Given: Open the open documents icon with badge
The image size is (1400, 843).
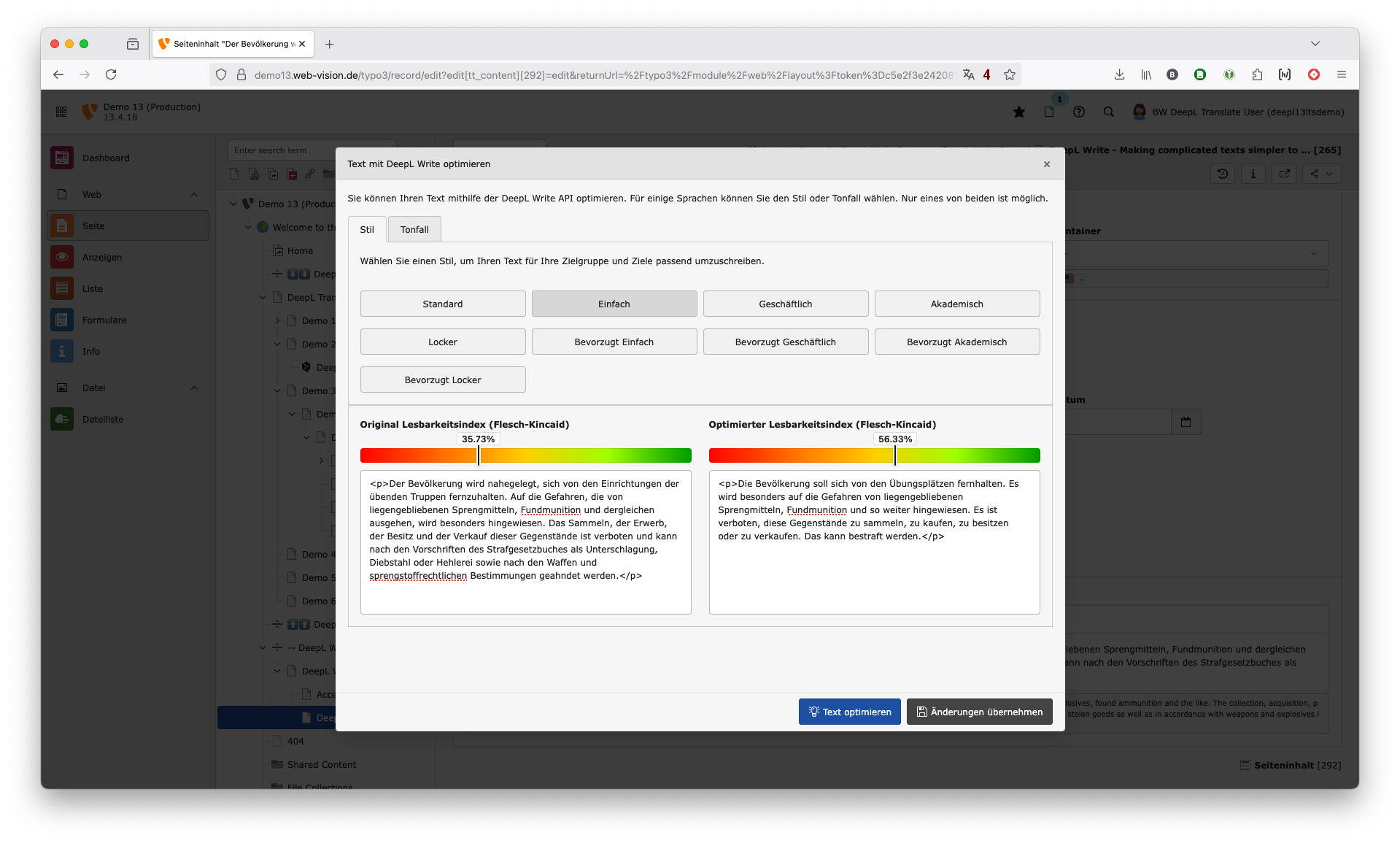Looking at the screenshot, I should point(1050,111).
